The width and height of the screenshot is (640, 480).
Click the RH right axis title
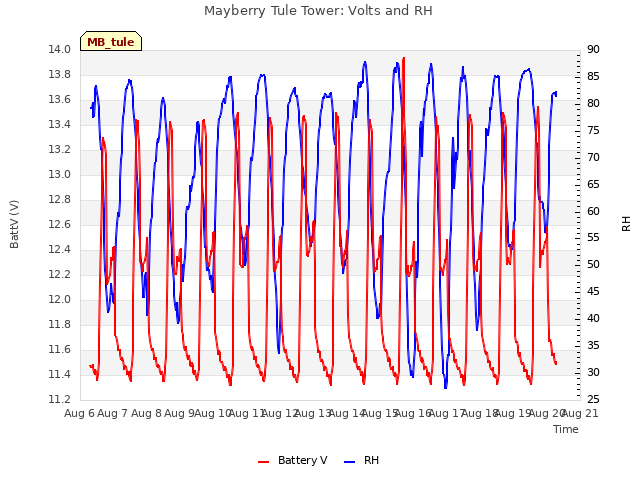tap(626, 224)
